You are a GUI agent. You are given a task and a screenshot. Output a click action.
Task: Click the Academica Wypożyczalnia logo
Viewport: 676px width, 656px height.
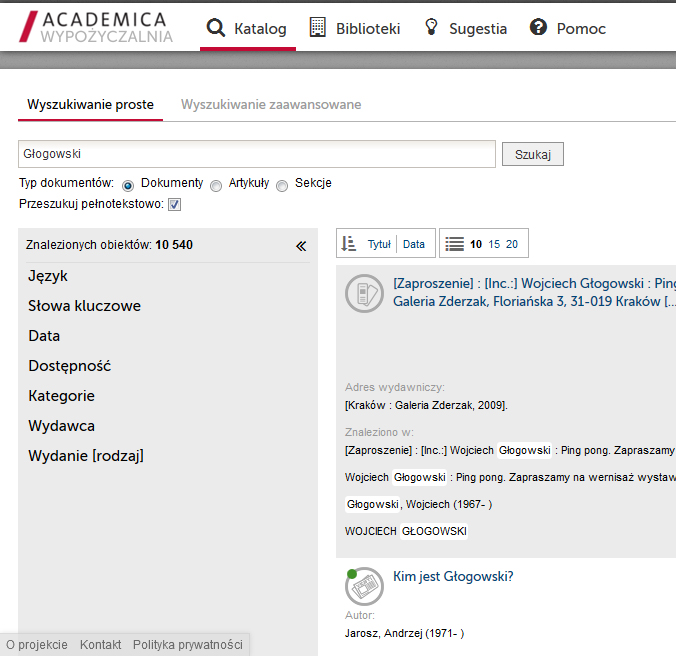[96, 28]
